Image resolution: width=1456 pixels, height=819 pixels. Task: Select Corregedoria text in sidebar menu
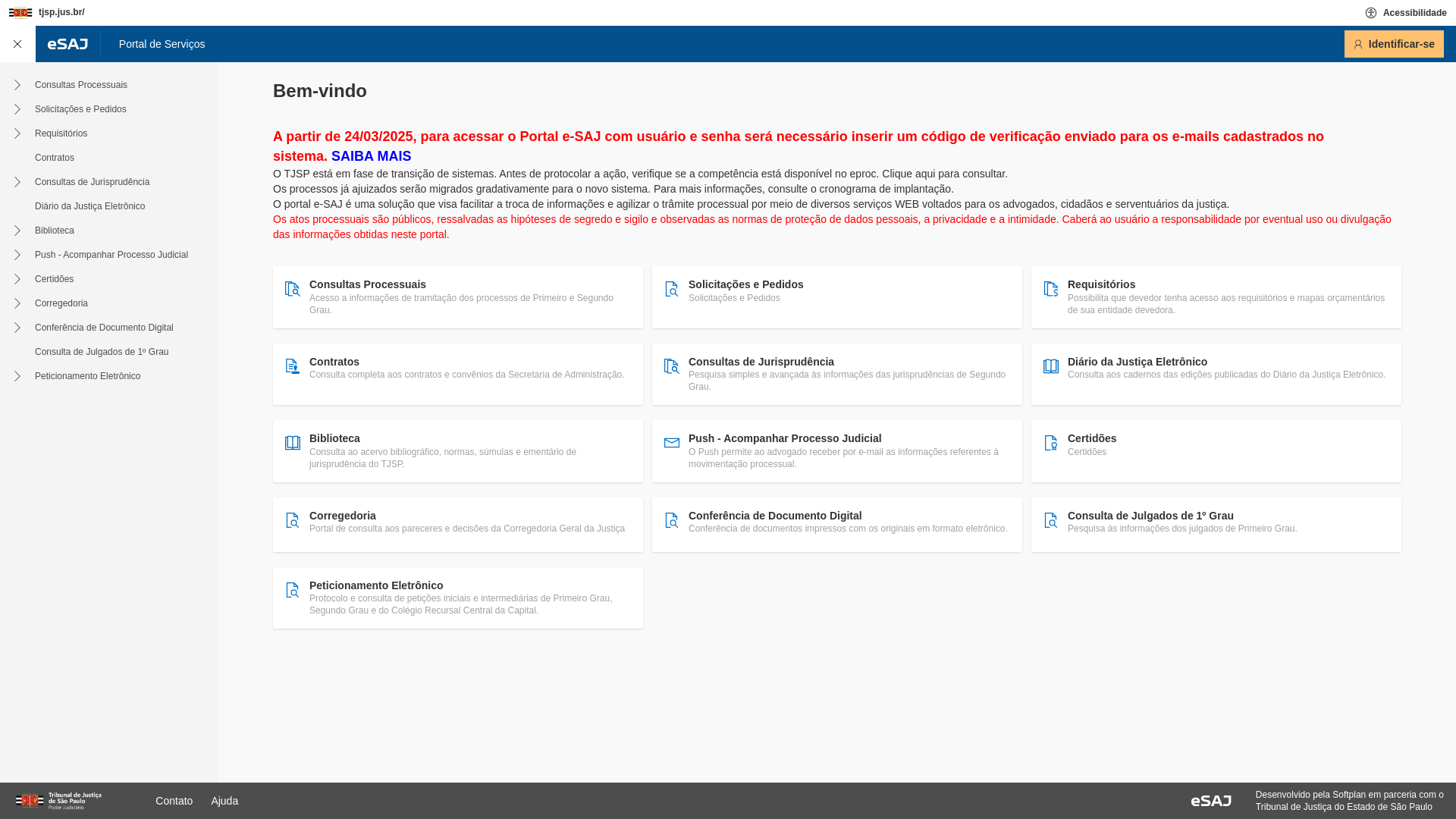[x=61, y=303]
